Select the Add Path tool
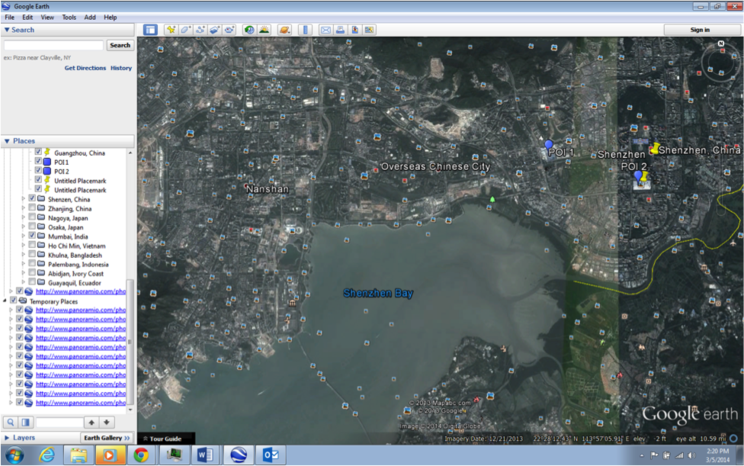Screen dimensions: 744x466 200,30
